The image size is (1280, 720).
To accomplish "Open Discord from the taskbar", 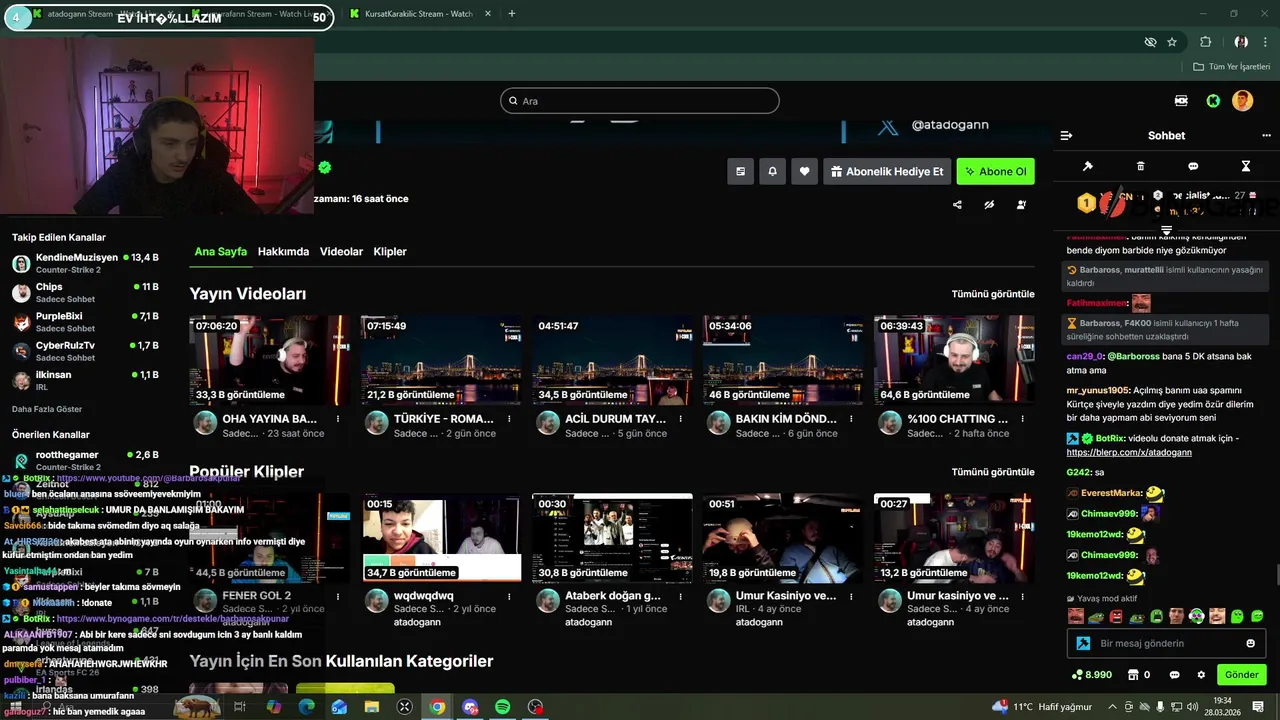I will tap(470, 707).
